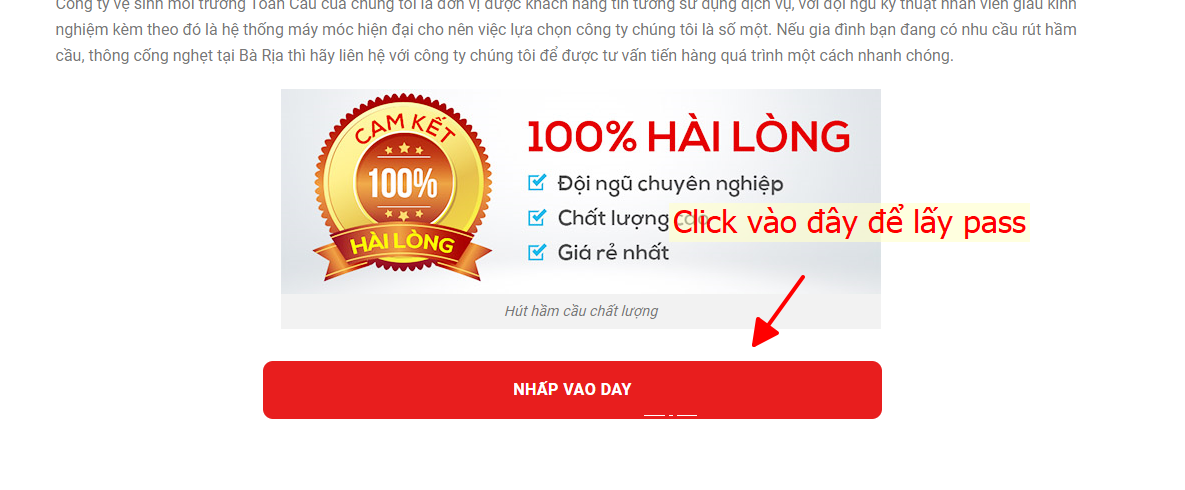
Task: Click the red arrow pointing at the button
Action: point(778,311)
